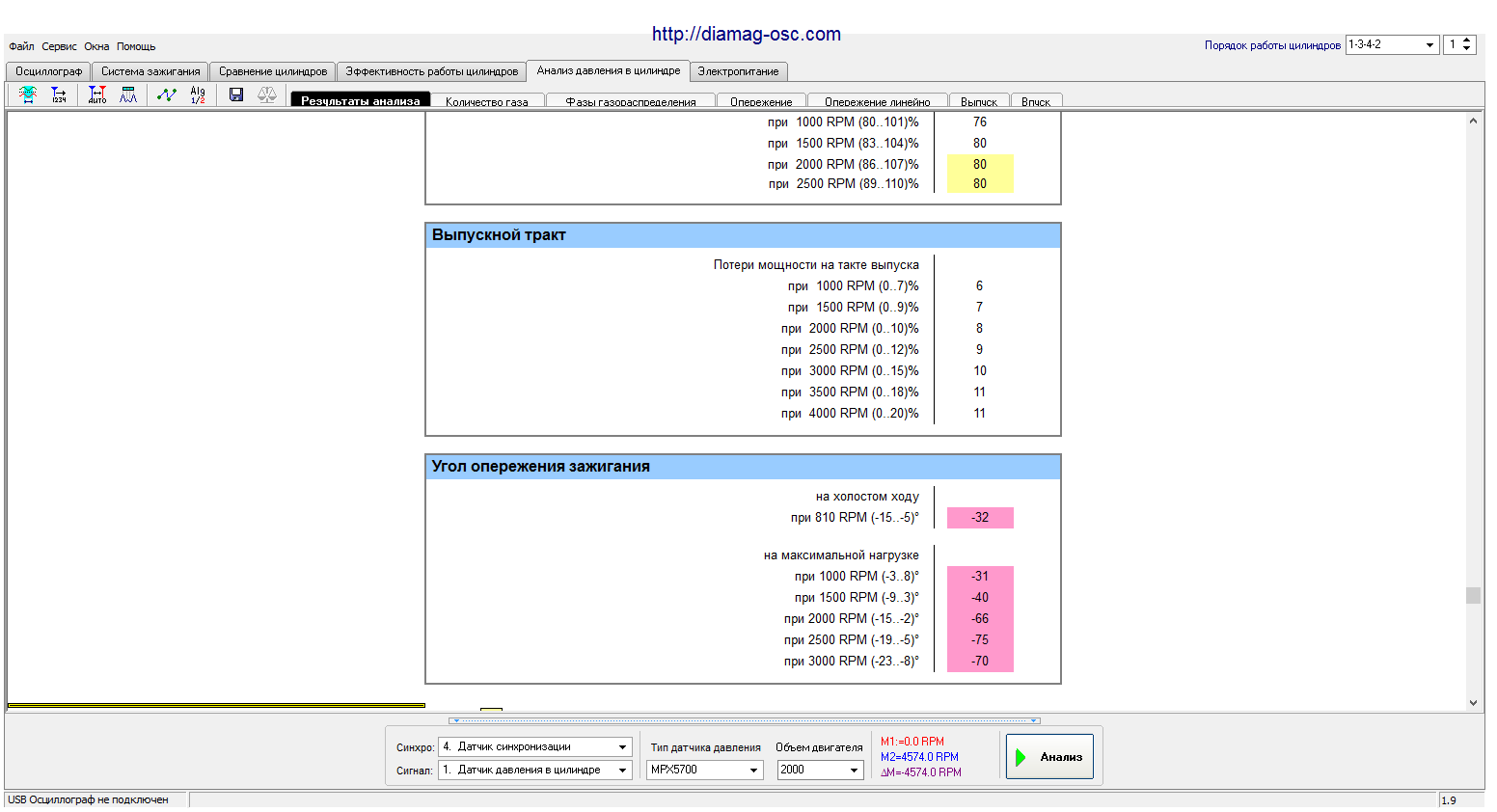Image resolution: width=1497 pixels, height=812 pixels.
Task: Click the balance scales compare icon
Action: pos(267,95)
